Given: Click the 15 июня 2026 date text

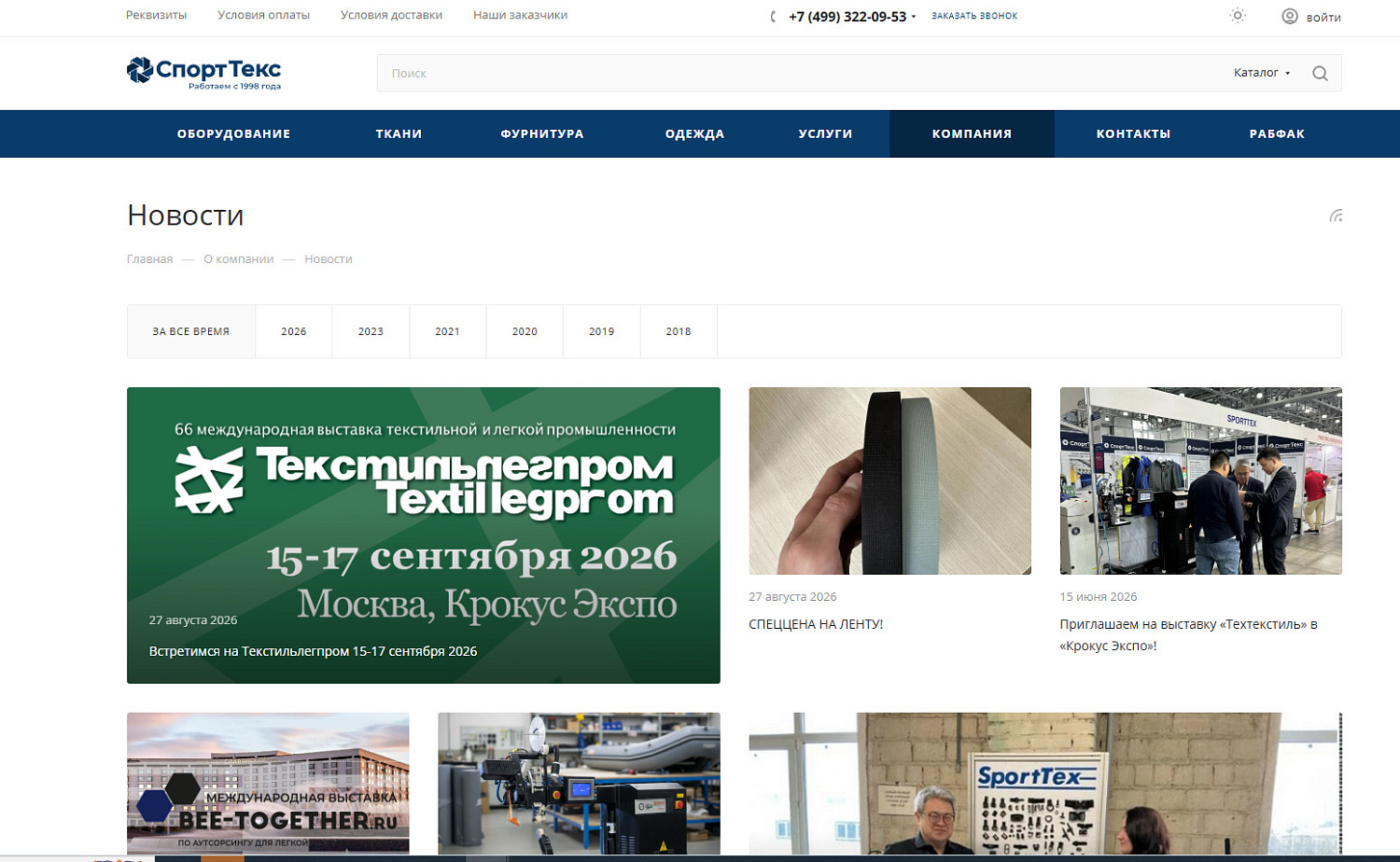Looking at the screenshot, I should point(1098,596).
